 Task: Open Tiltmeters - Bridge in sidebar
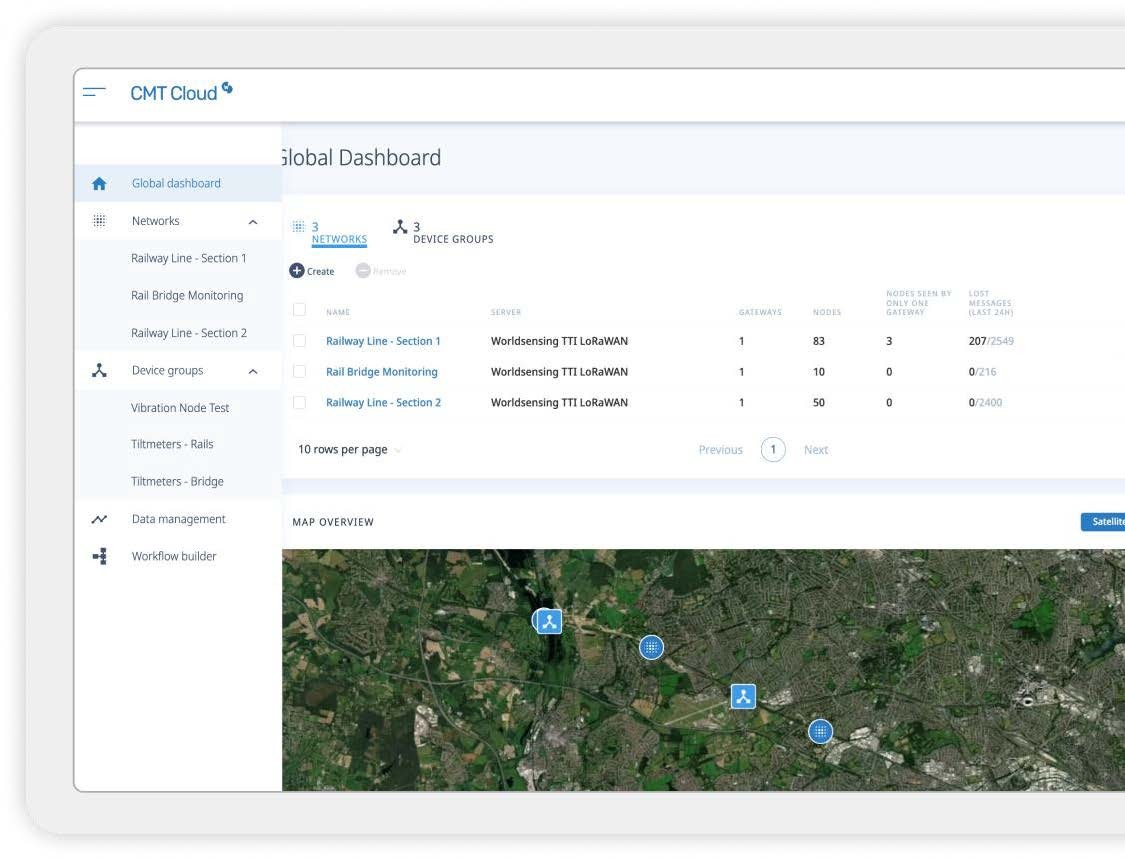coord(177,482)
